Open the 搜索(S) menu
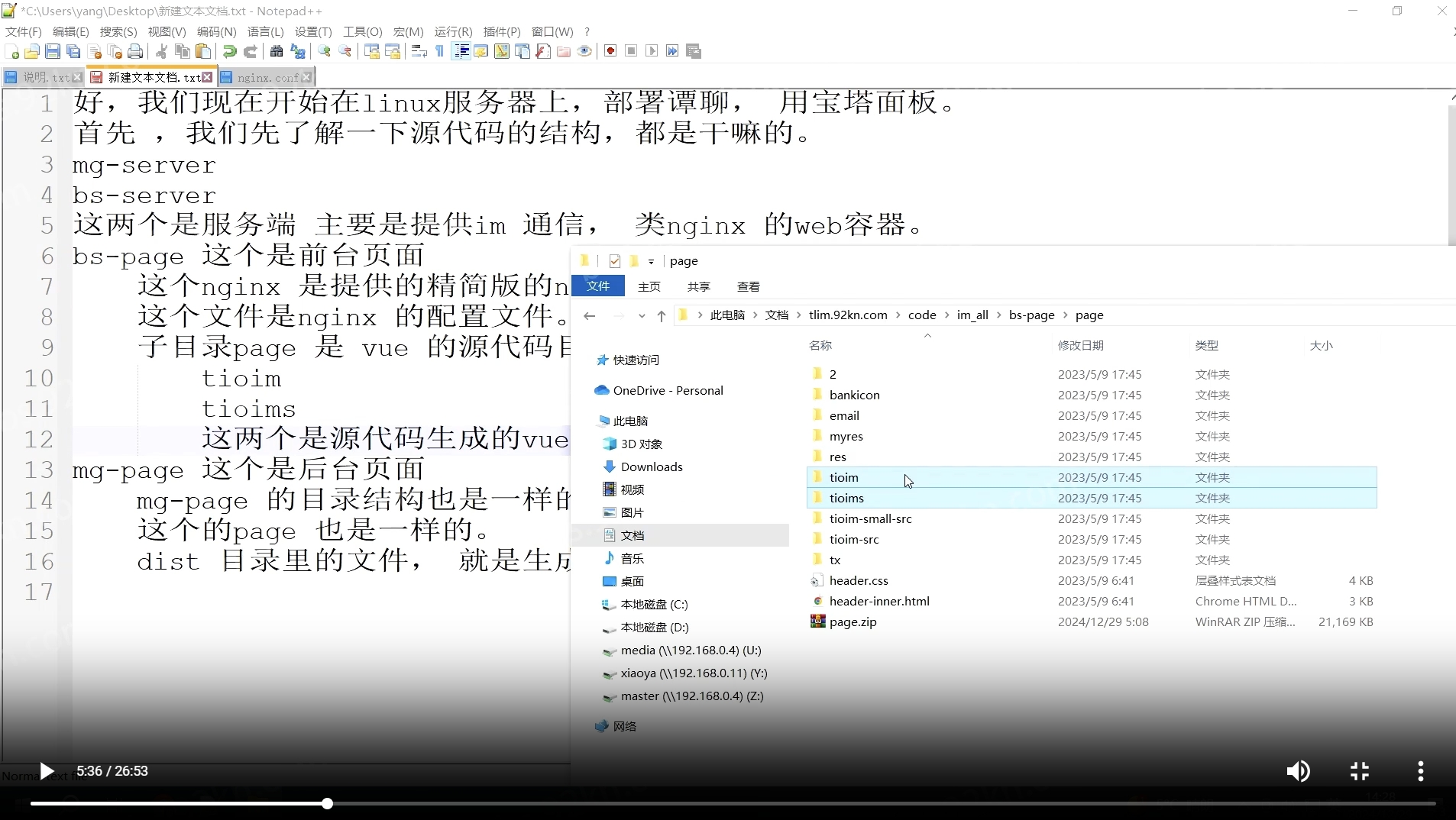 point(118,31)
